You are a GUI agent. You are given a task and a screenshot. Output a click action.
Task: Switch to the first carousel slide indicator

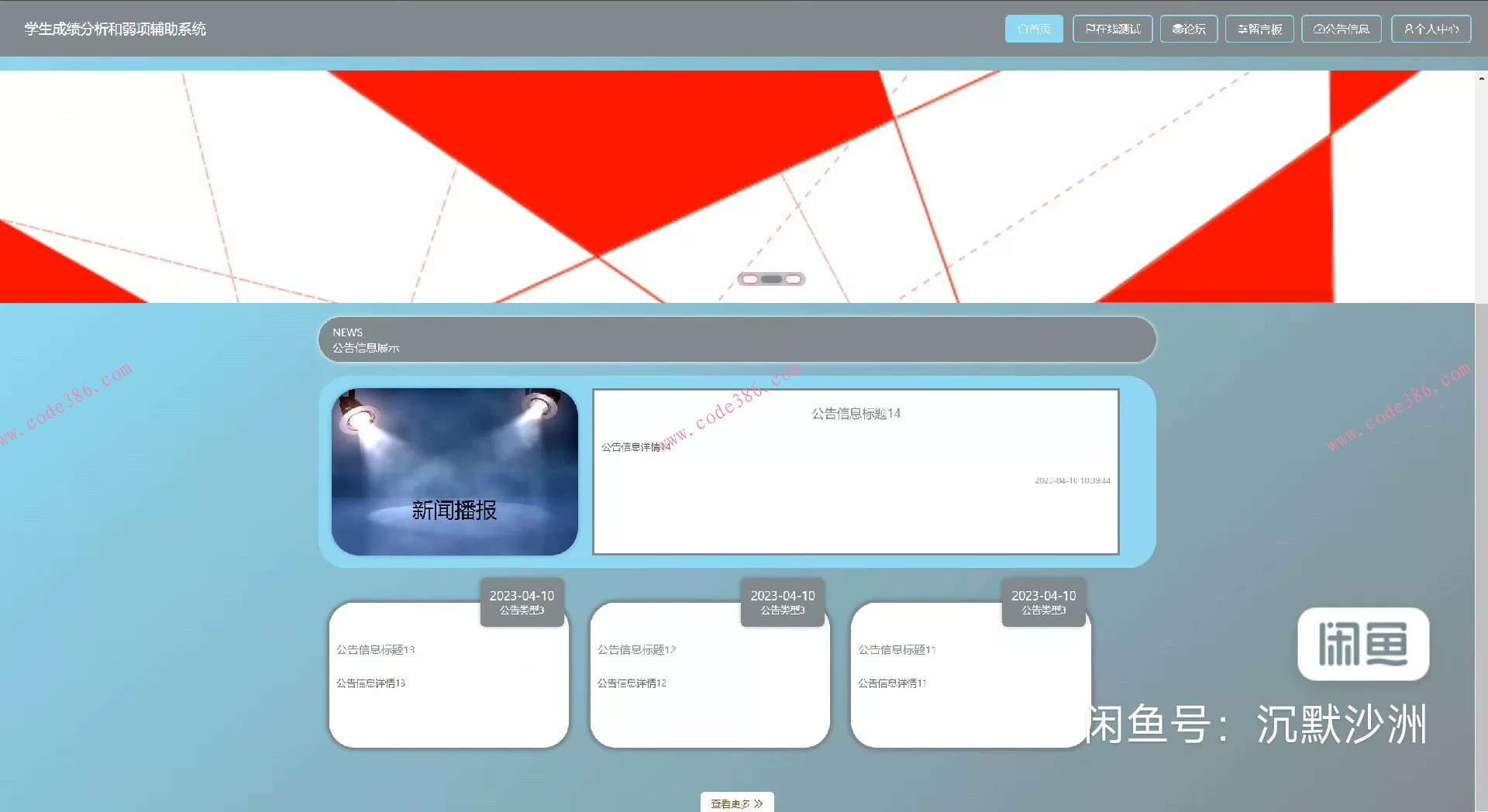(750, 279)
